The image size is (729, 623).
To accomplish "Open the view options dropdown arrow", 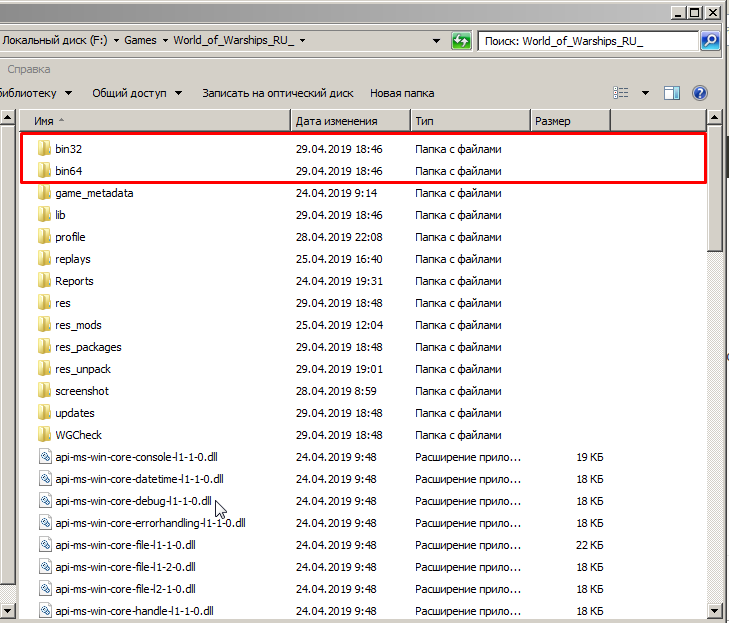I will [645, 93].
